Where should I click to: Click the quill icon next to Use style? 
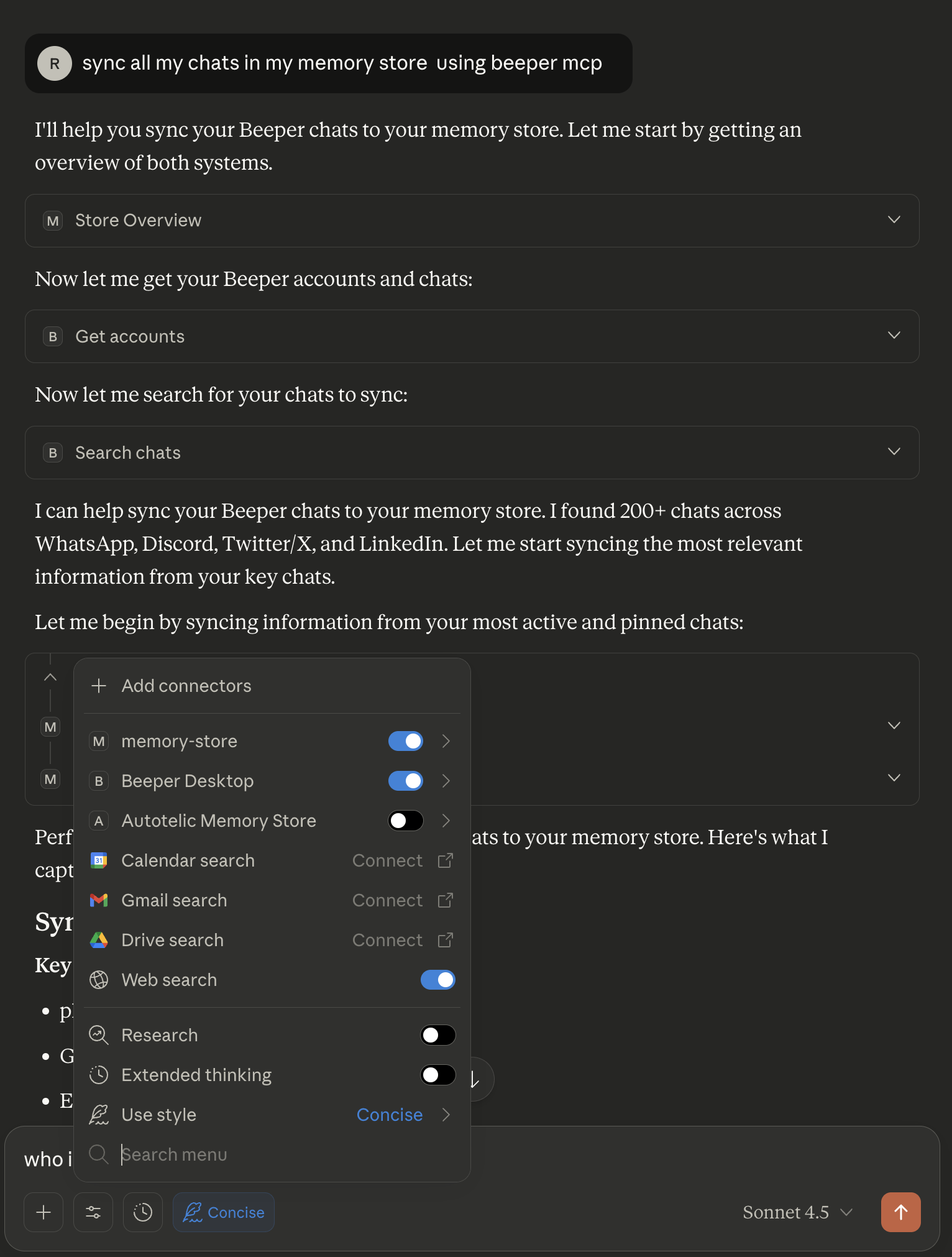pyautogui.click(x=99, y=1115)
